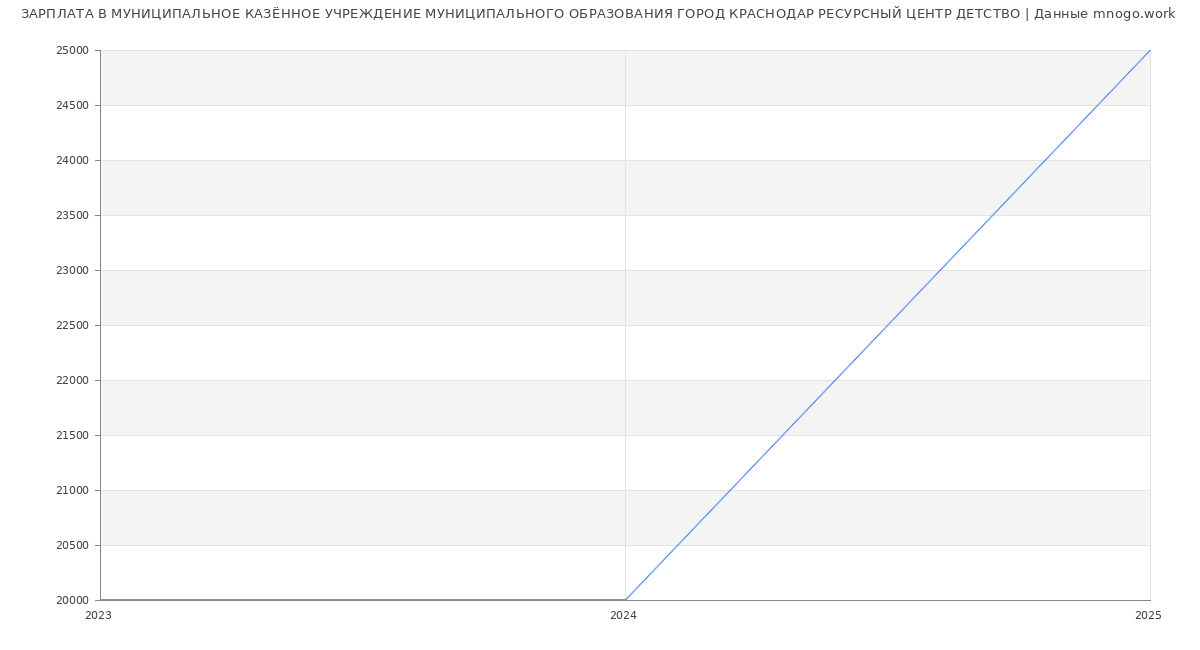Screen dimensions: 1200x650
Task: Click the line's starting point at 2023
Action: coord(100,600)
